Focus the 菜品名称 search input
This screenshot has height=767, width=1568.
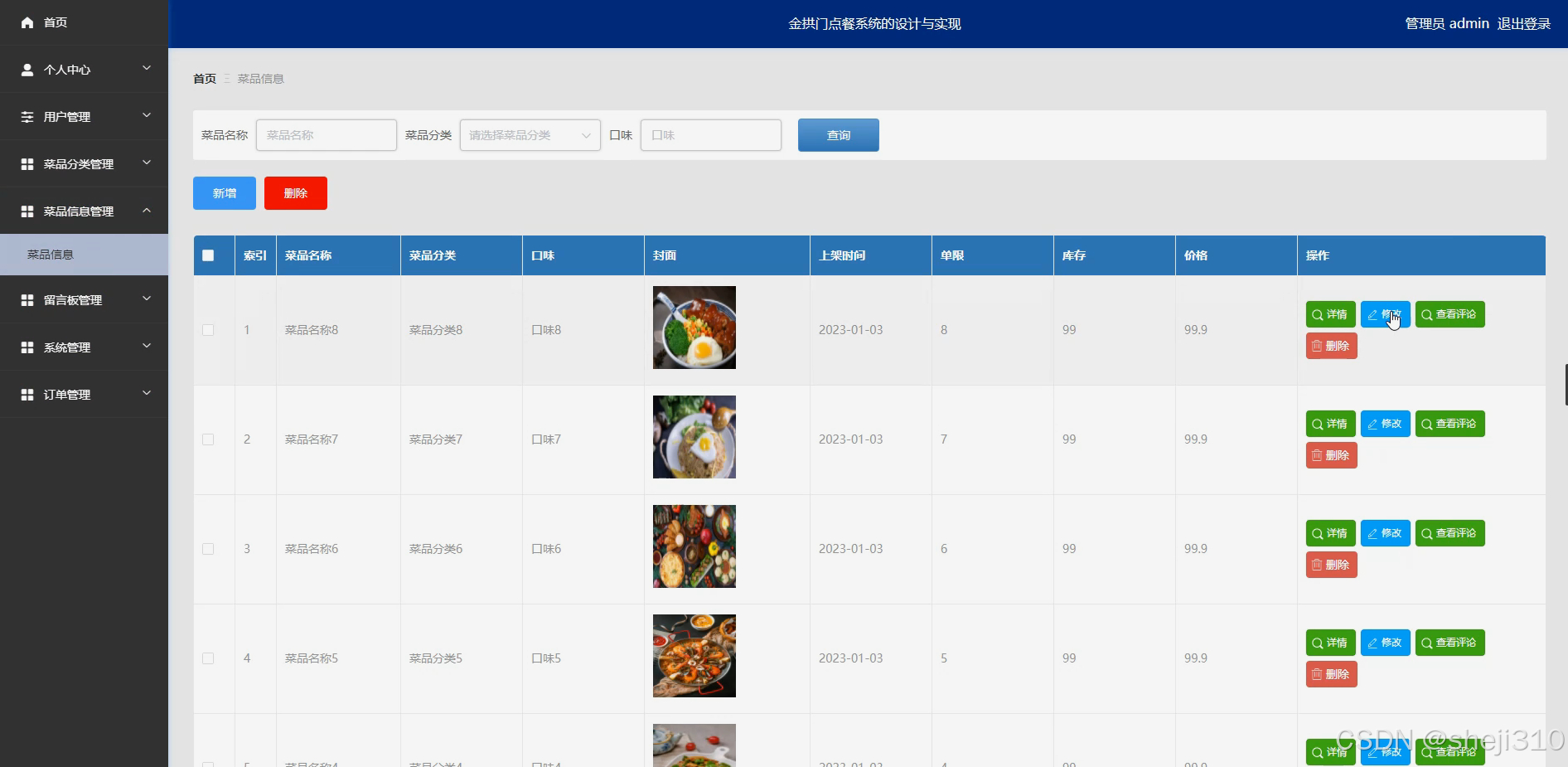click(x=327, y=135)
